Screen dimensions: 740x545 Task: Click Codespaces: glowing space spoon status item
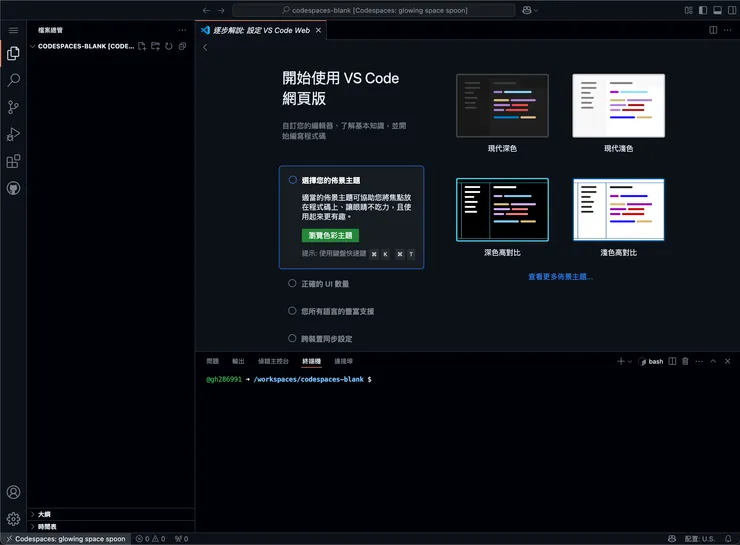pyautogui.click(x=66, y=539)
